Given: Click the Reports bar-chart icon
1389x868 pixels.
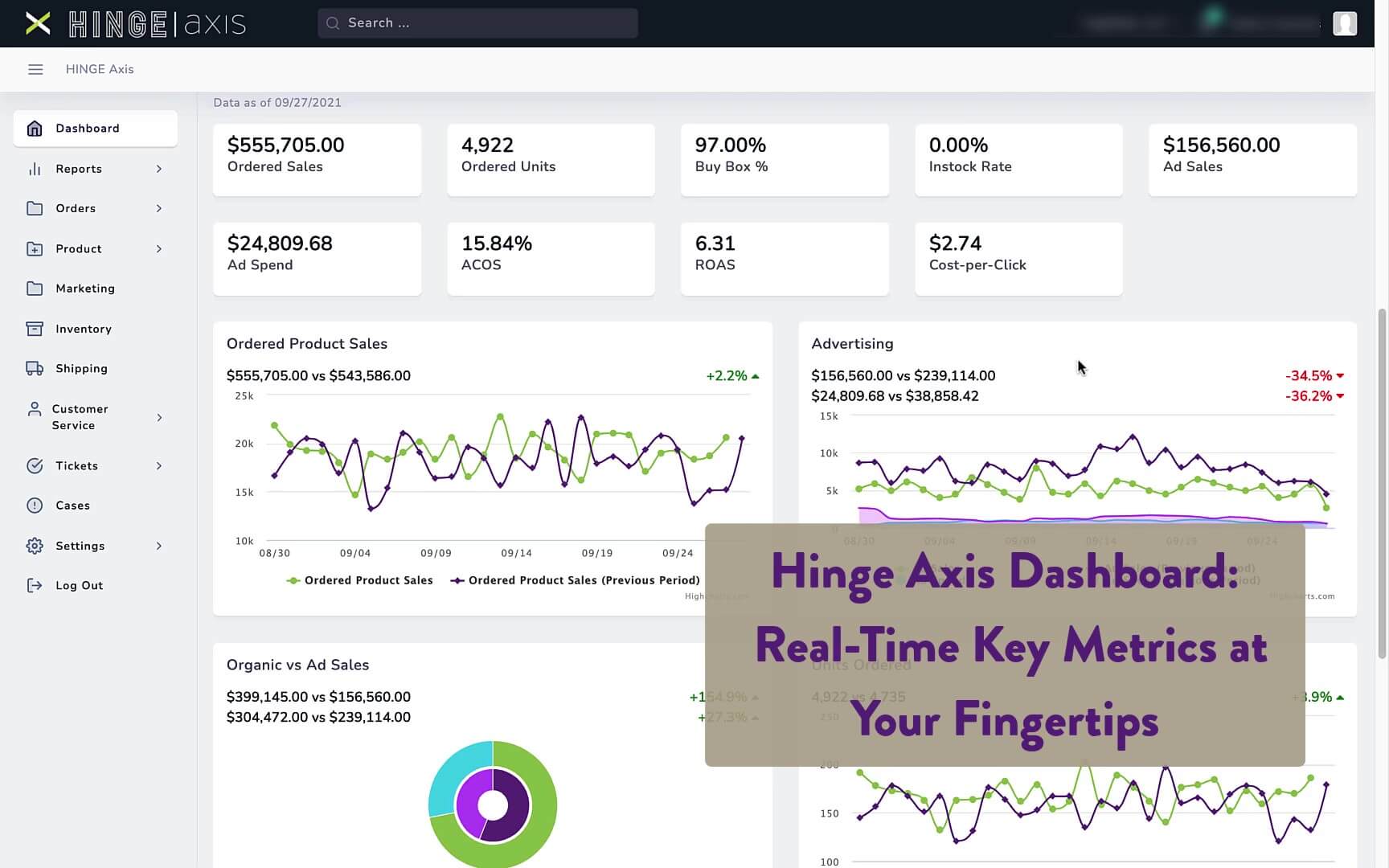Looking at the screenshot, I should point(34,169).
